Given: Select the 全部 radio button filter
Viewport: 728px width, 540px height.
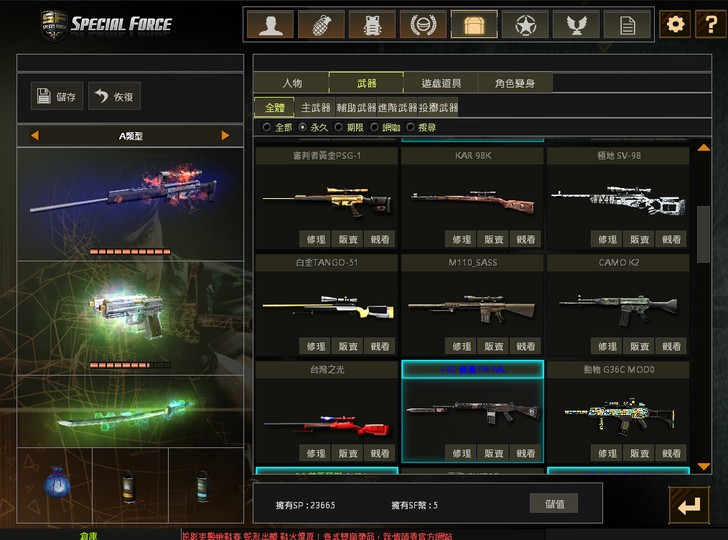Looking at the screenshot, I should (266, 127).
